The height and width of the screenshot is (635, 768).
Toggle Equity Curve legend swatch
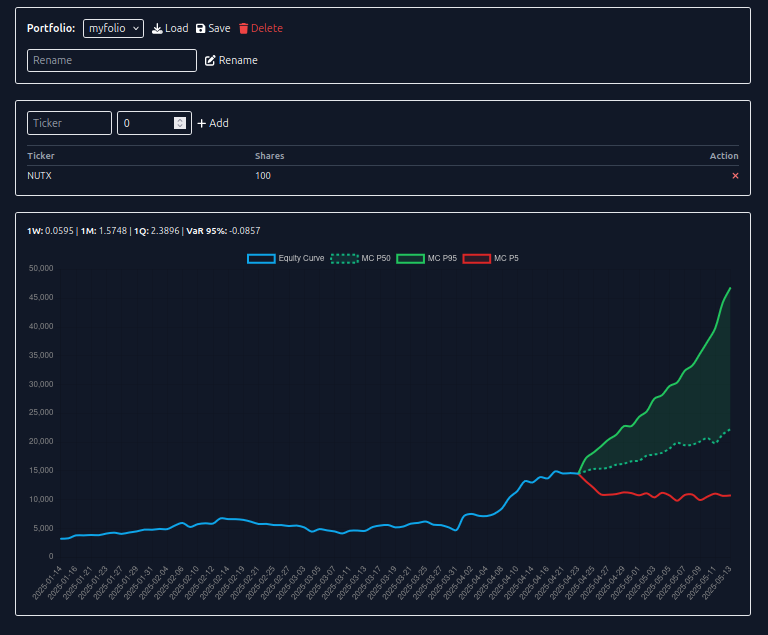coord(261,259)
